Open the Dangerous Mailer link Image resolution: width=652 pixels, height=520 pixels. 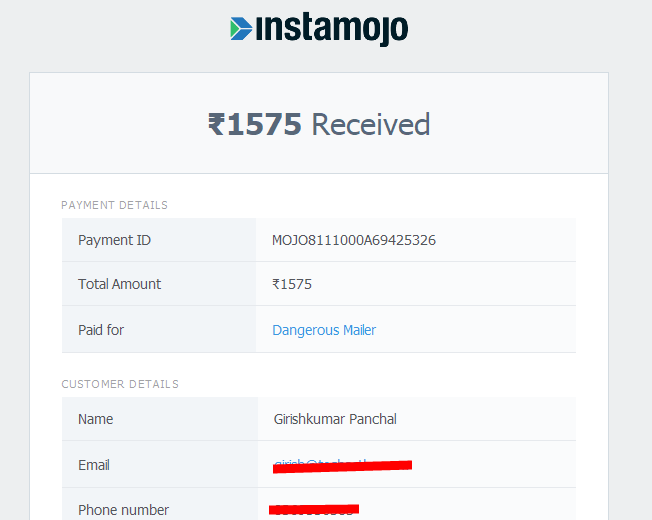click(x=324, y=330)
